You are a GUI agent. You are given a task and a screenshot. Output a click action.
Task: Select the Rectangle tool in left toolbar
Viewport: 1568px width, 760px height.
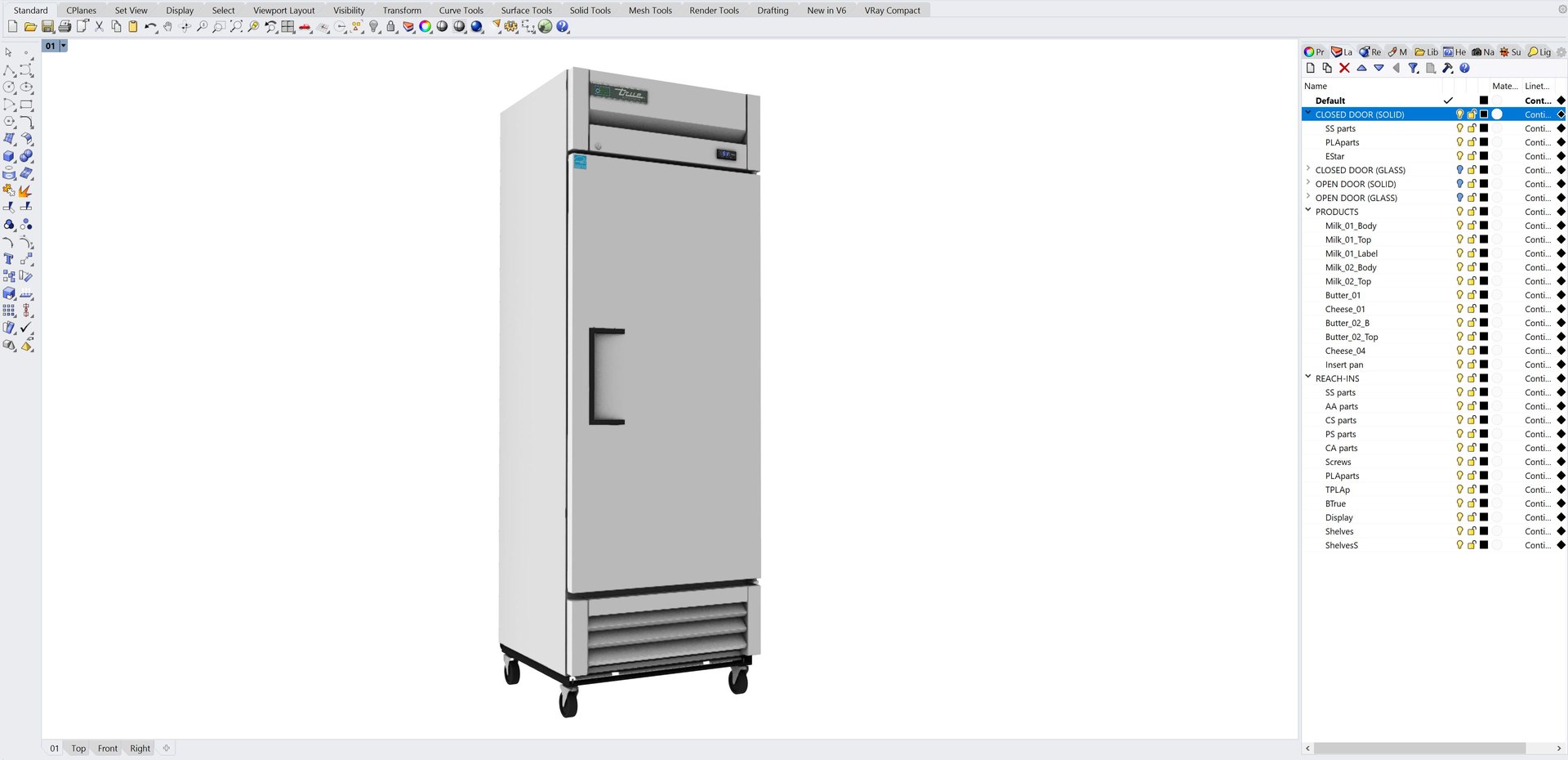tap(26, 105)
